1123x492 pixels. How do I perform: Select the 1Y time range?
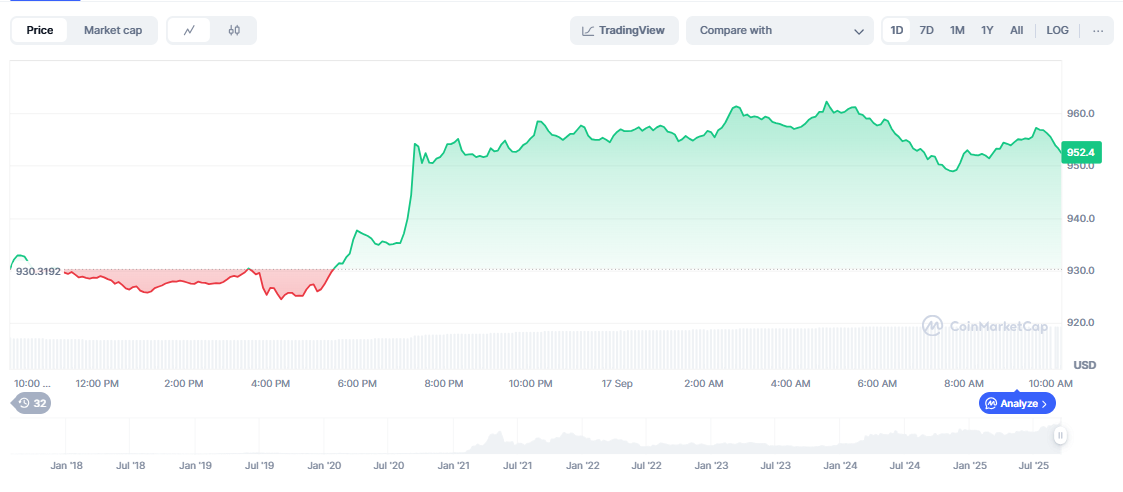987,30
